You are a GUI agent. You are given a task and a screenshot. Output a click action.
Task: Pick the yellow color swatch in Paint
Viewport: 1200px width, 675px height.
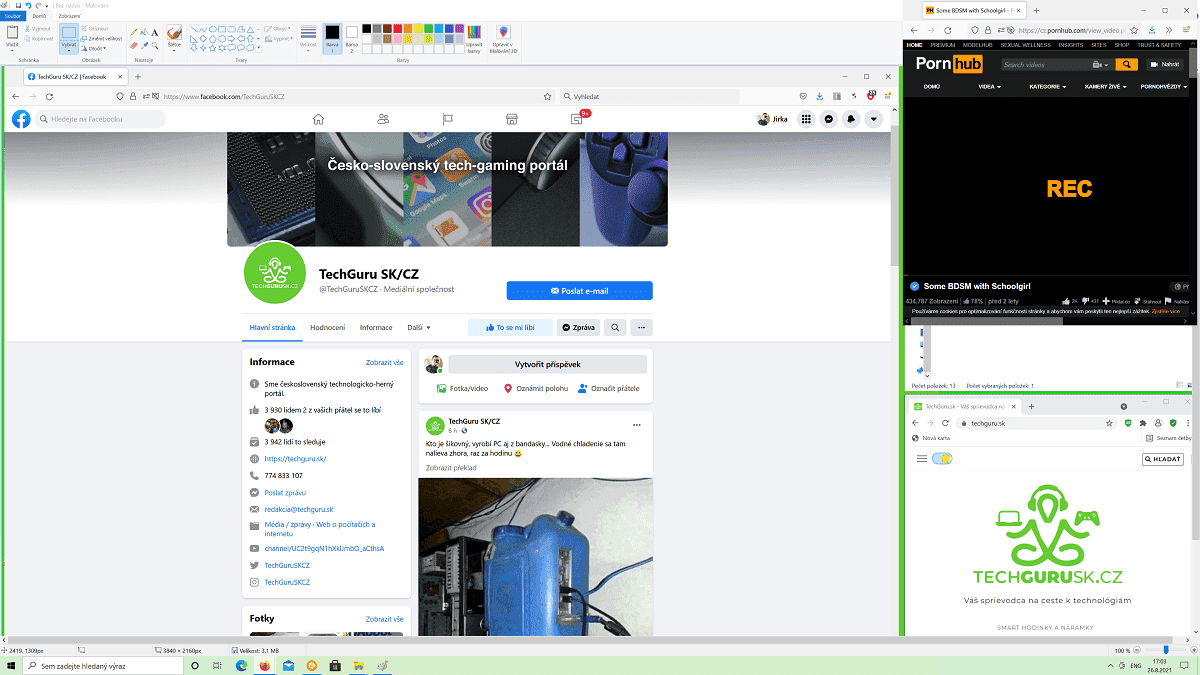click(418, 28)
